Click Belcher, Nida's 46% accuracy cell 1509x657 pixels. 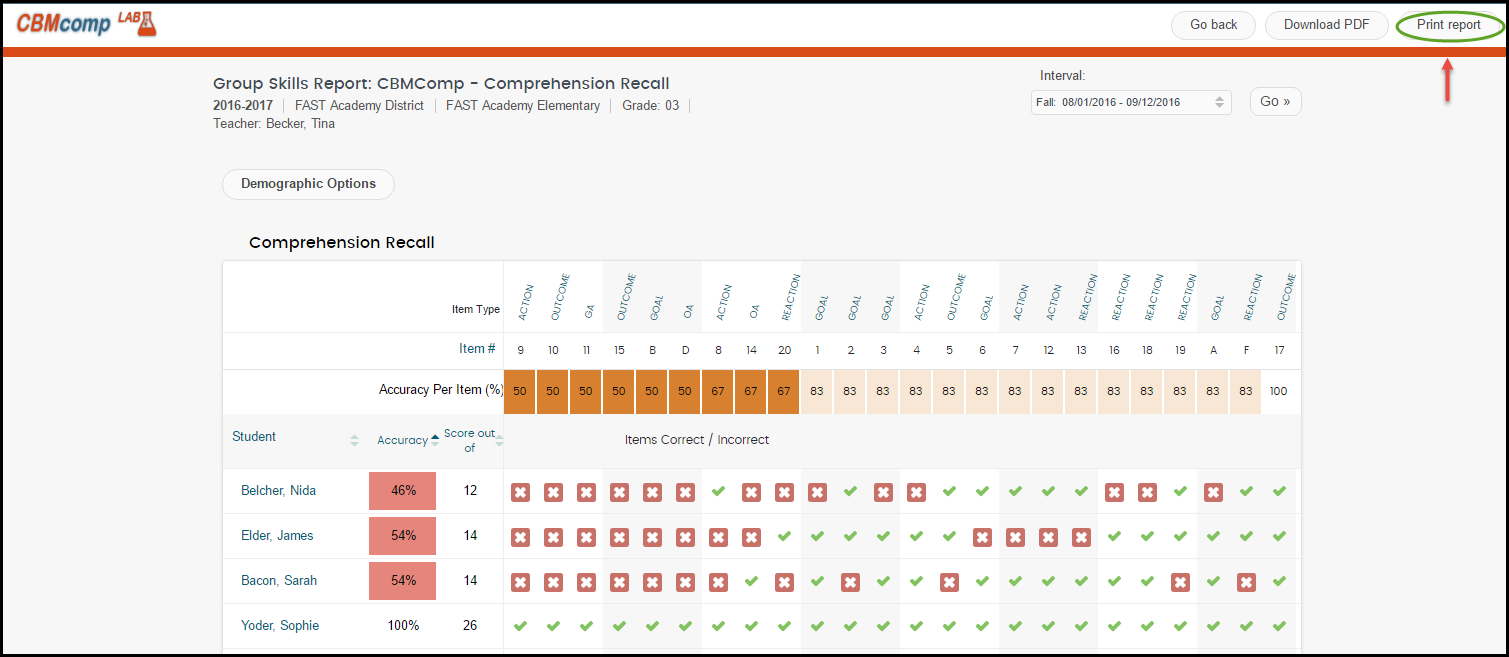(402, 491)
